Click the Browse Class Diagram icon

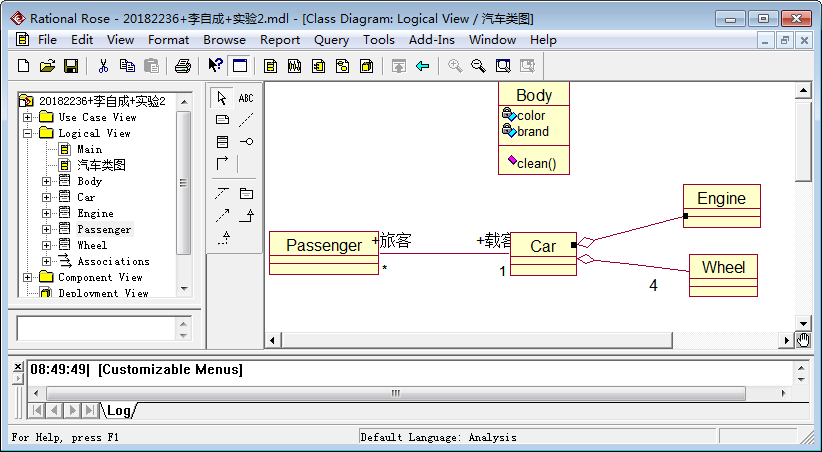pyautogui.click(x=271, y=66)
